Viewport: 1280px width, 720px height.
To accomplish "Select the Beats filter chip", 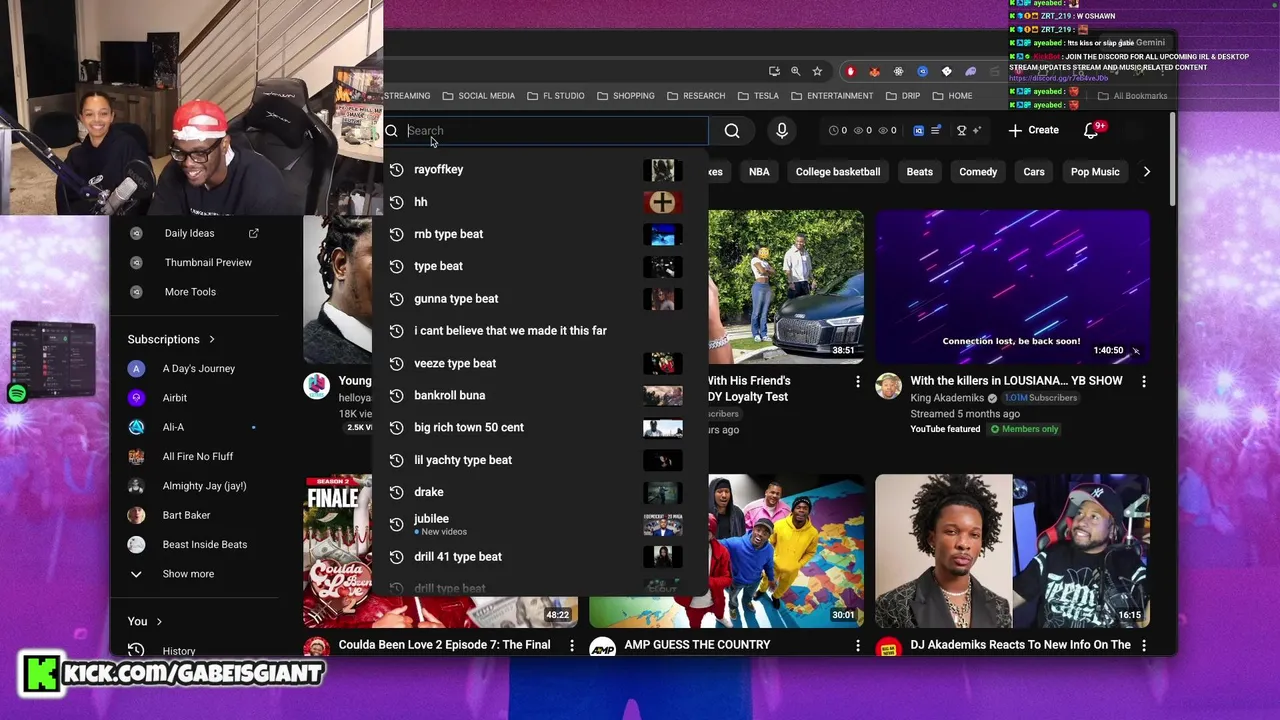I will coord(919,172).
